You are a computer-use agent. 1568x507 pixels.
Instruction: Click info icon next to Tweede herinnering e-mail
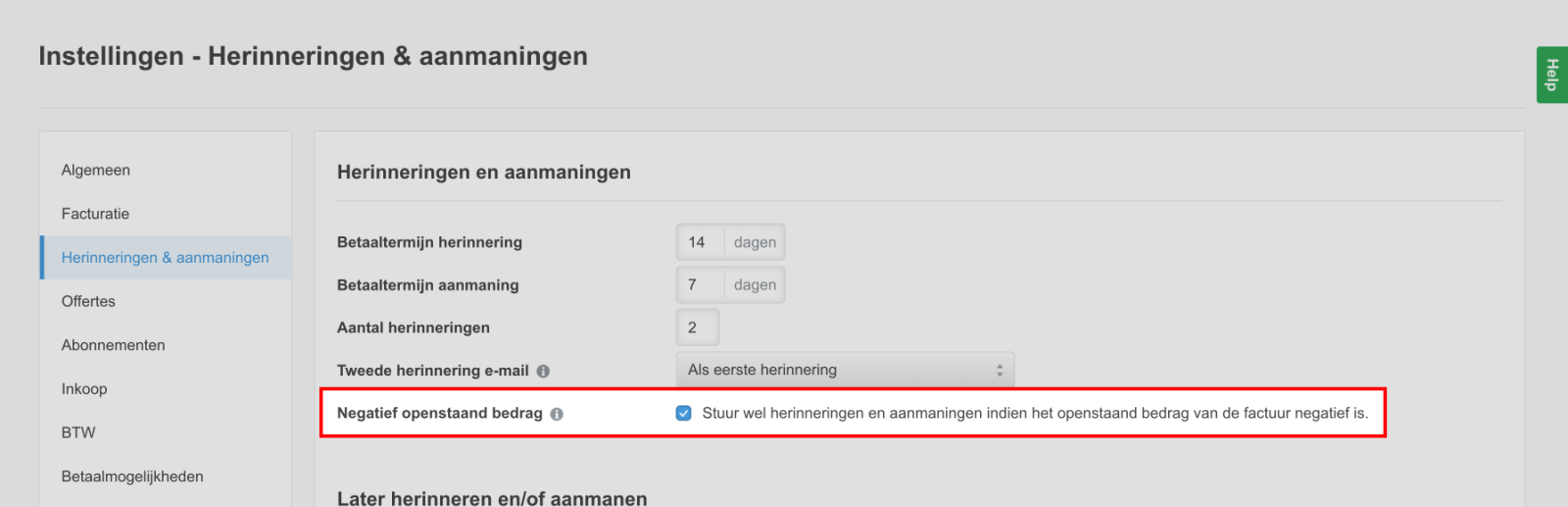coord(543,371)
